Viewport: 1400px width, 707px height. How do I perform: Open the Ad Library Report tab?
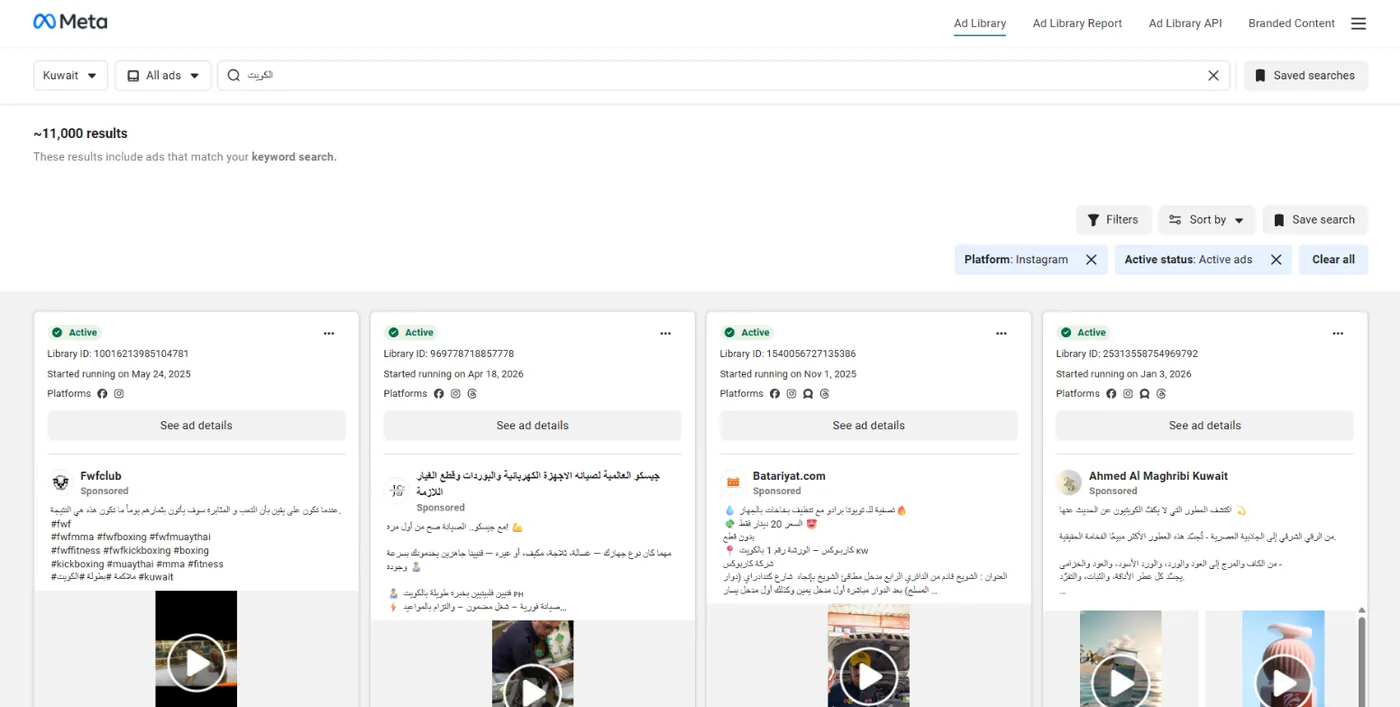tap(1077, 23)
